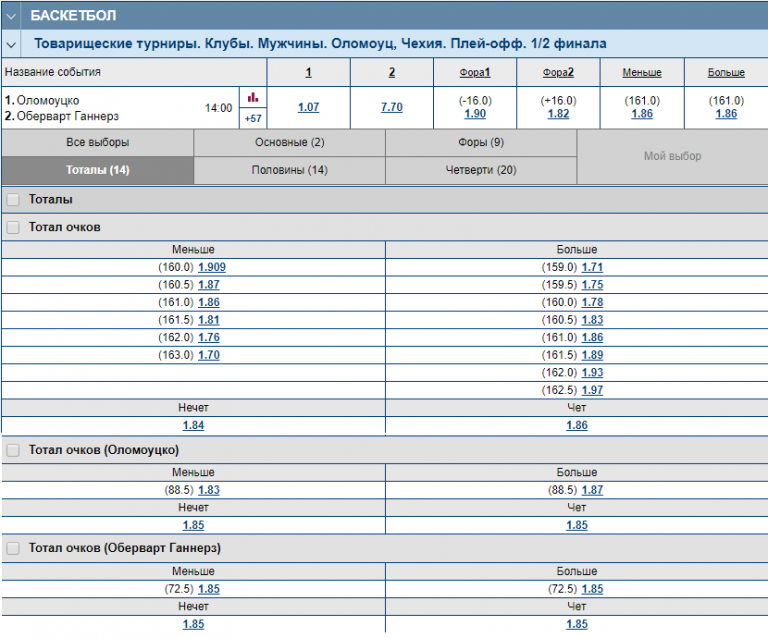The height and width of the screenshot is (638, 768).
Task: Open the Мой выбор panel
Action: tap(673, 156)
